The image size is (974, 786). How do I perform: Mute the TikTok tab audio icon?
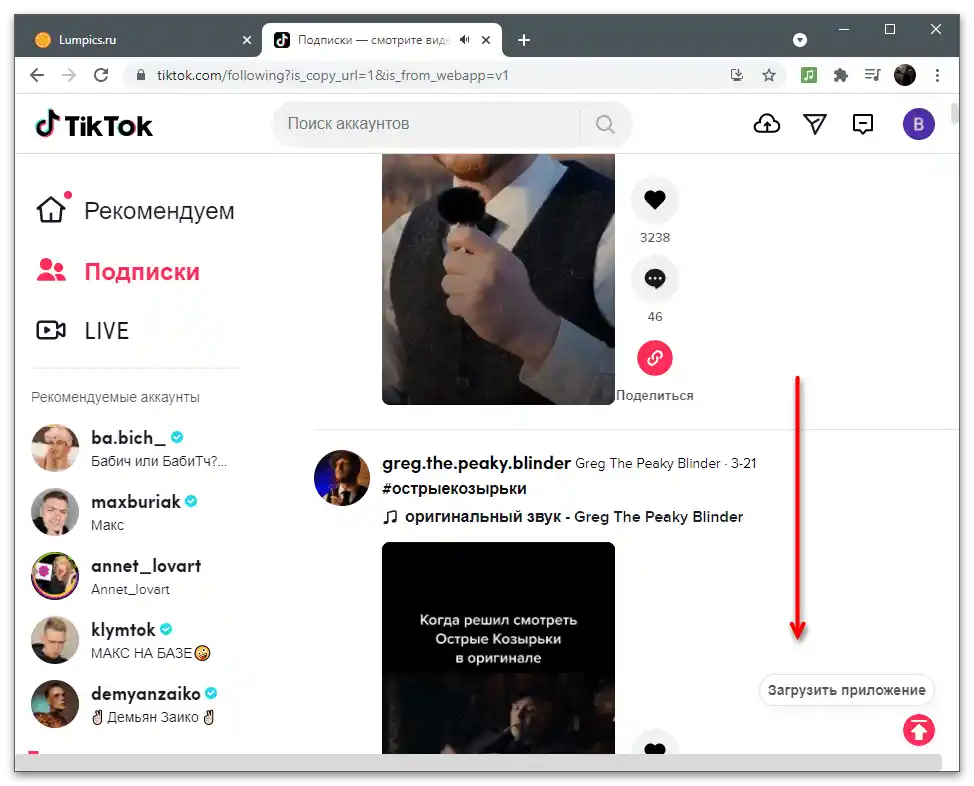pyautogui.click(x=465, y=40)
